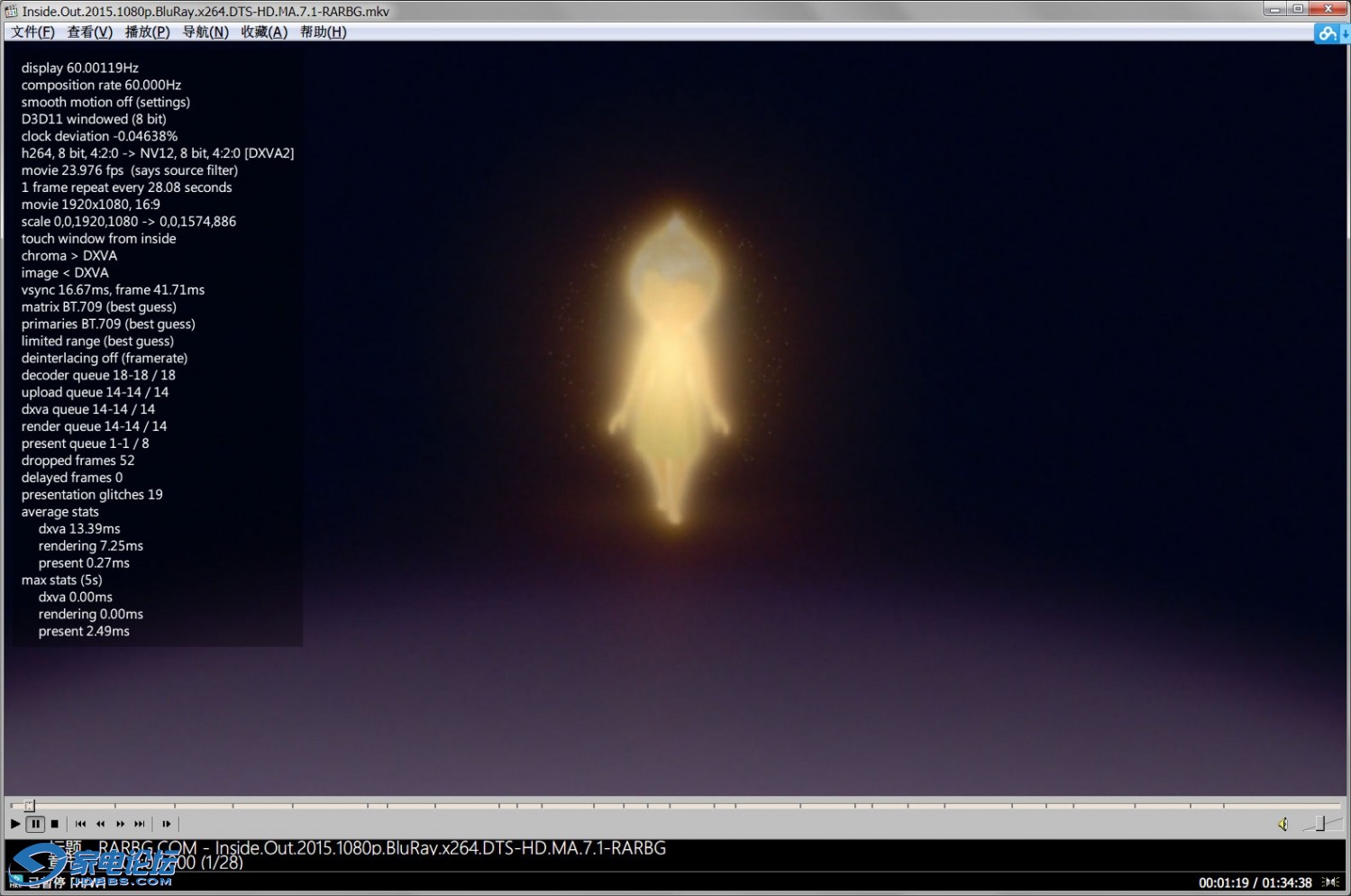Open the 收藏(A) menu
Image resolution: width=1351 pixels, height=896 pixels.
coord(264,32)
